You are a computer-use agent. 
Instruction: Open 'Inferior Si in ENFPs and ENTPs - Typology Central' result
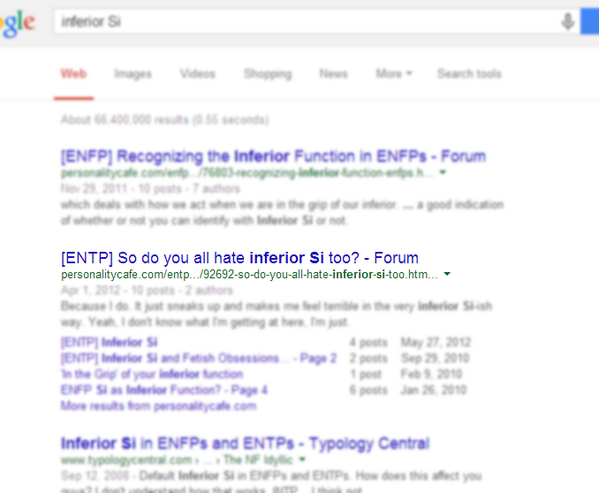tap(245, 443)
